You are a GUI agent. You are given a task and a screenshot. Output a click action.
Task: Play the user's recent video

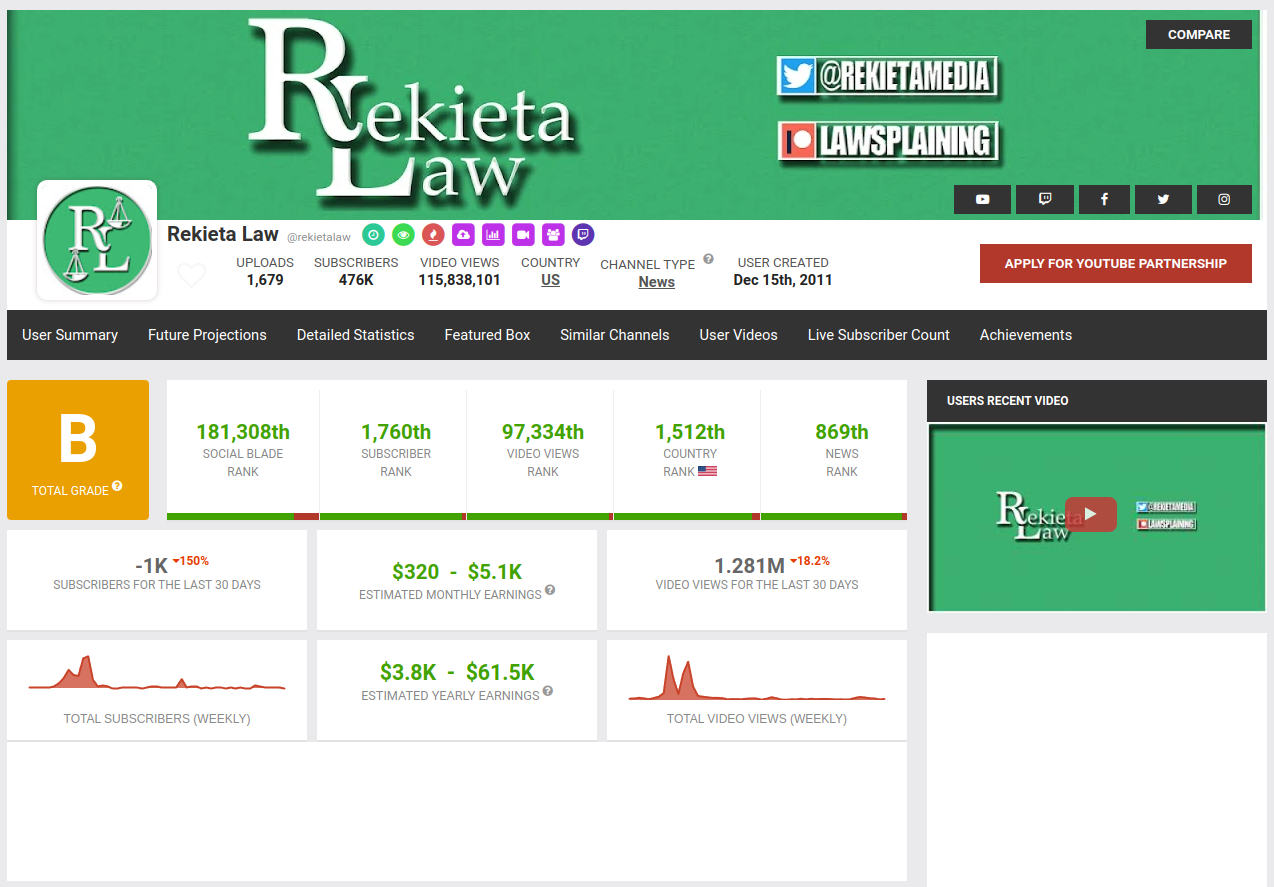(x=1091, y=514)
